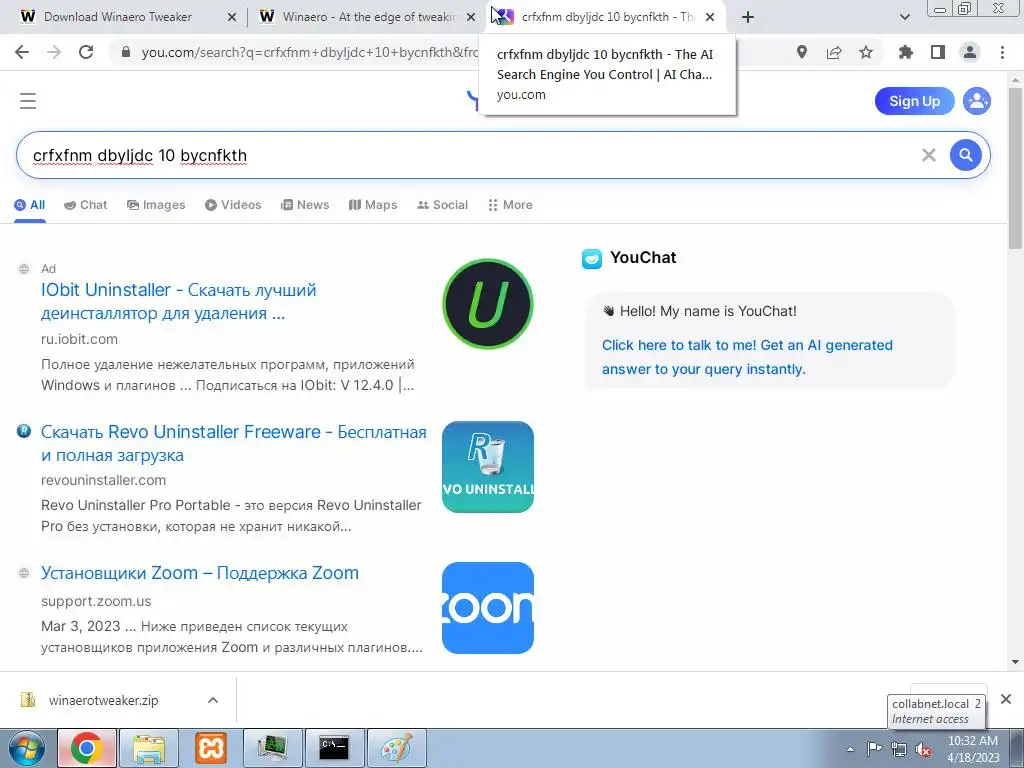Open Windows Explorer from taskbar
Image resolution: width=1024 pixels, height=768 pixels.
click(148, 748)
